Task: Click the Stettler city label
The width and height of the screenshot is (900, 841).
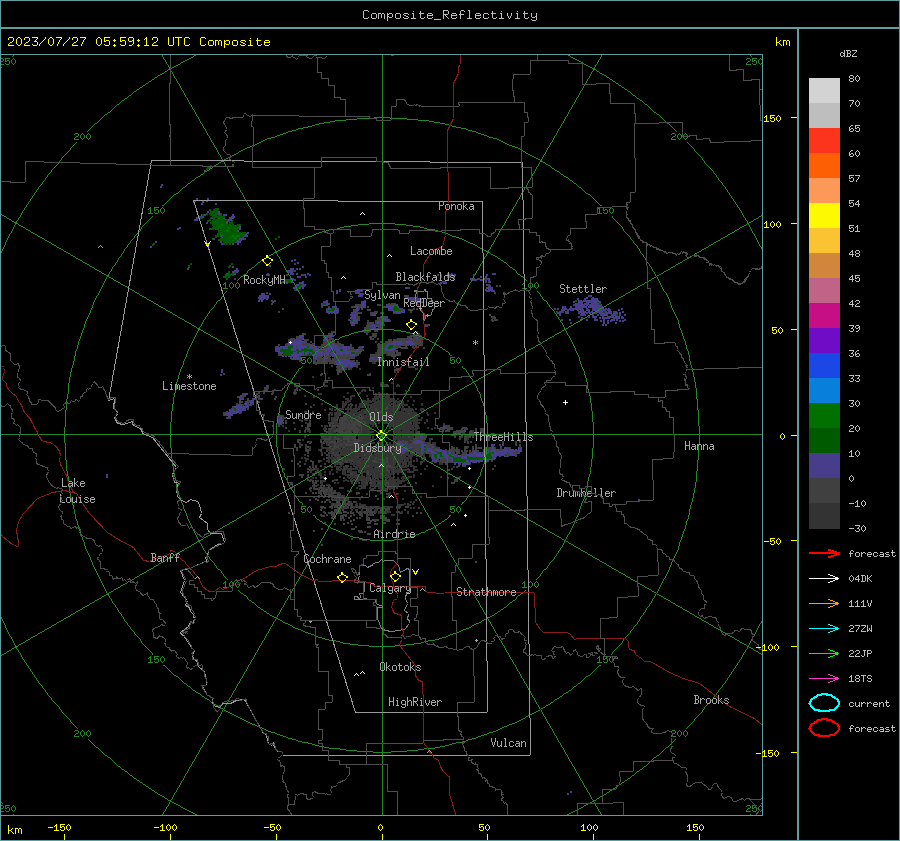Action: [583, 289]
